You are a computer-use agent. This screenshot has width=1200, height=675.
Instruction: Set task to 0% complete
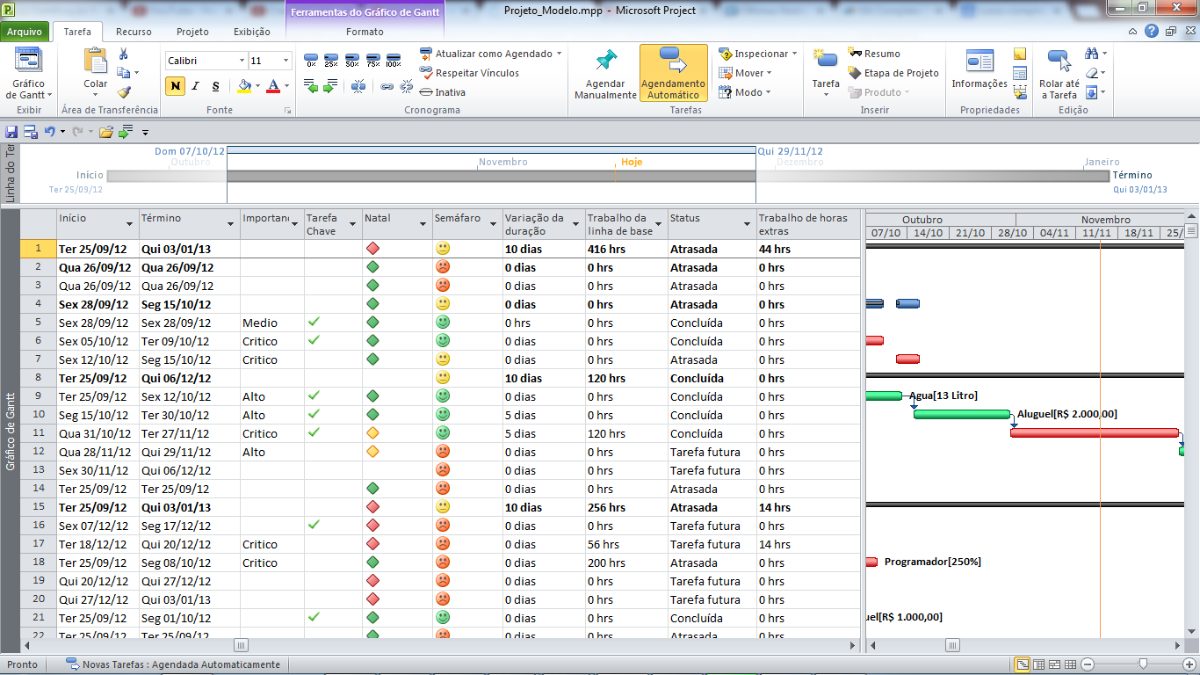[x=311, y=60]
